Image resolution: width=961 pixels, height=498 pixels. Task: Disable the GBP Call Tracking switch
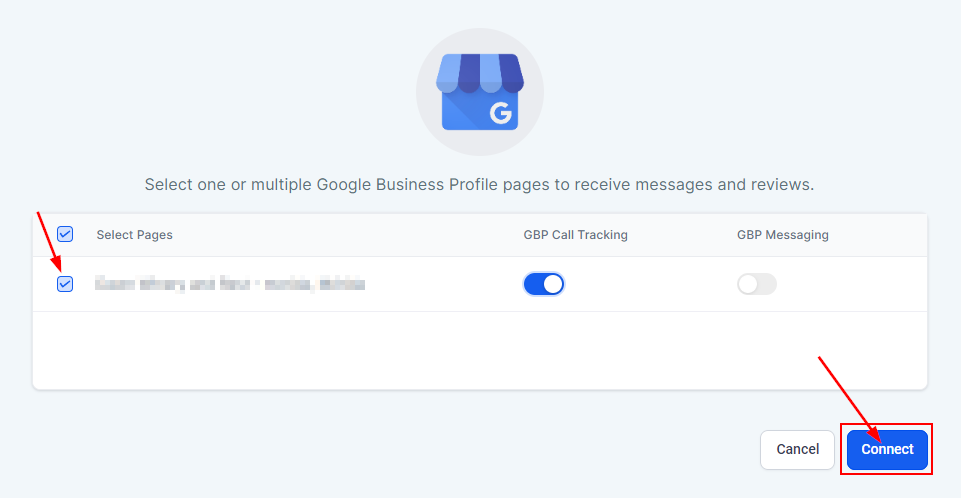(543, 284)
